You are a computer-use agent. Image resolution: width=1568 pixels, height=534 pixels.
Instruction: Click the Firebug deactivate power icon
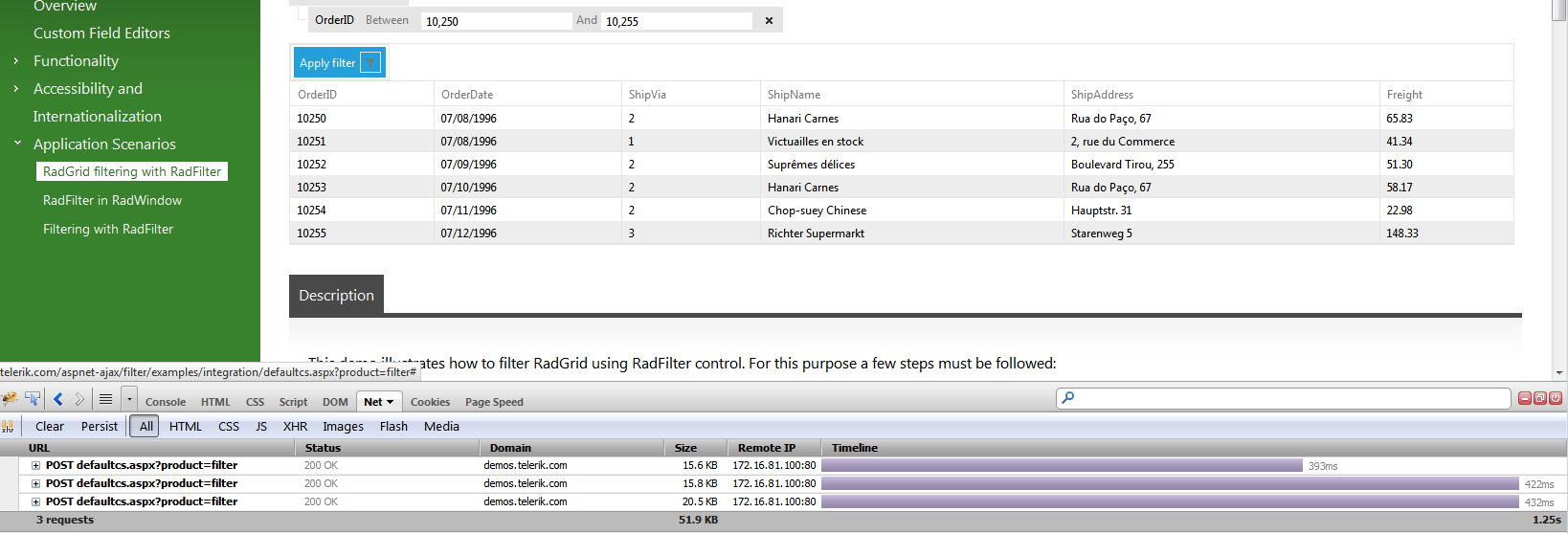[x=1556, y=398]
